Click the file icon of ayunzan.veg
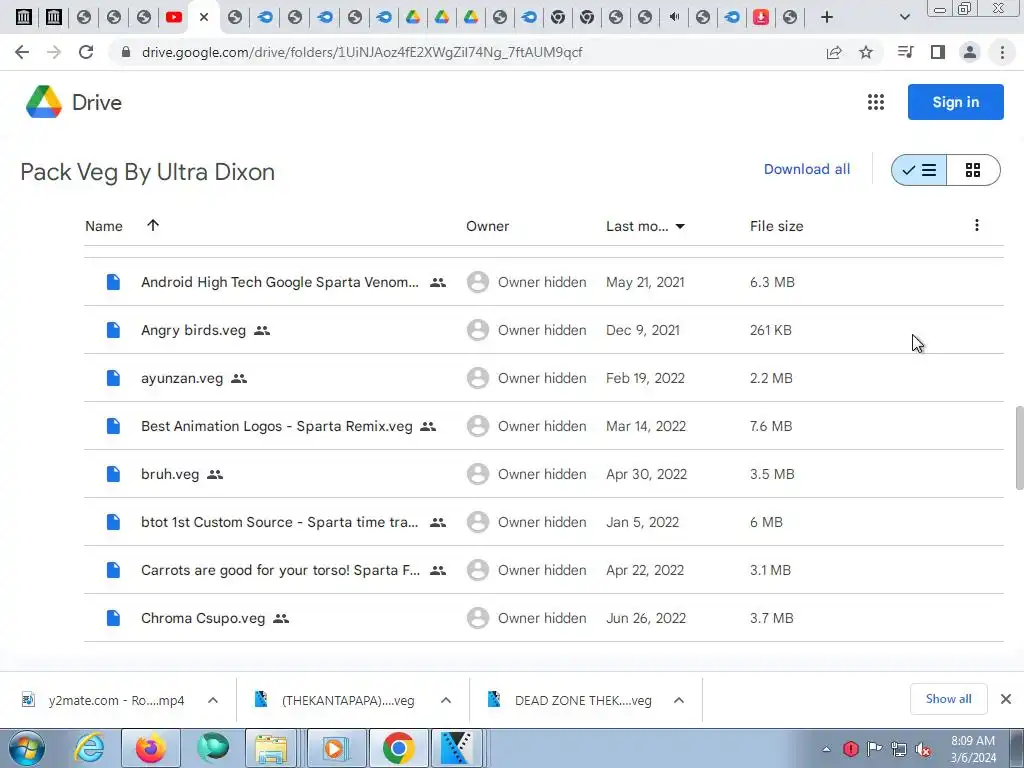 coord(113,378)
